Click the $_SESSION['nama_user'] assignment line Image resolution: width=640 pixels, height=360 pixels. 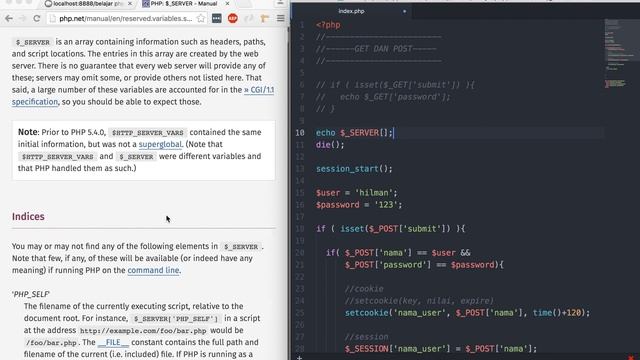(441, 349)
